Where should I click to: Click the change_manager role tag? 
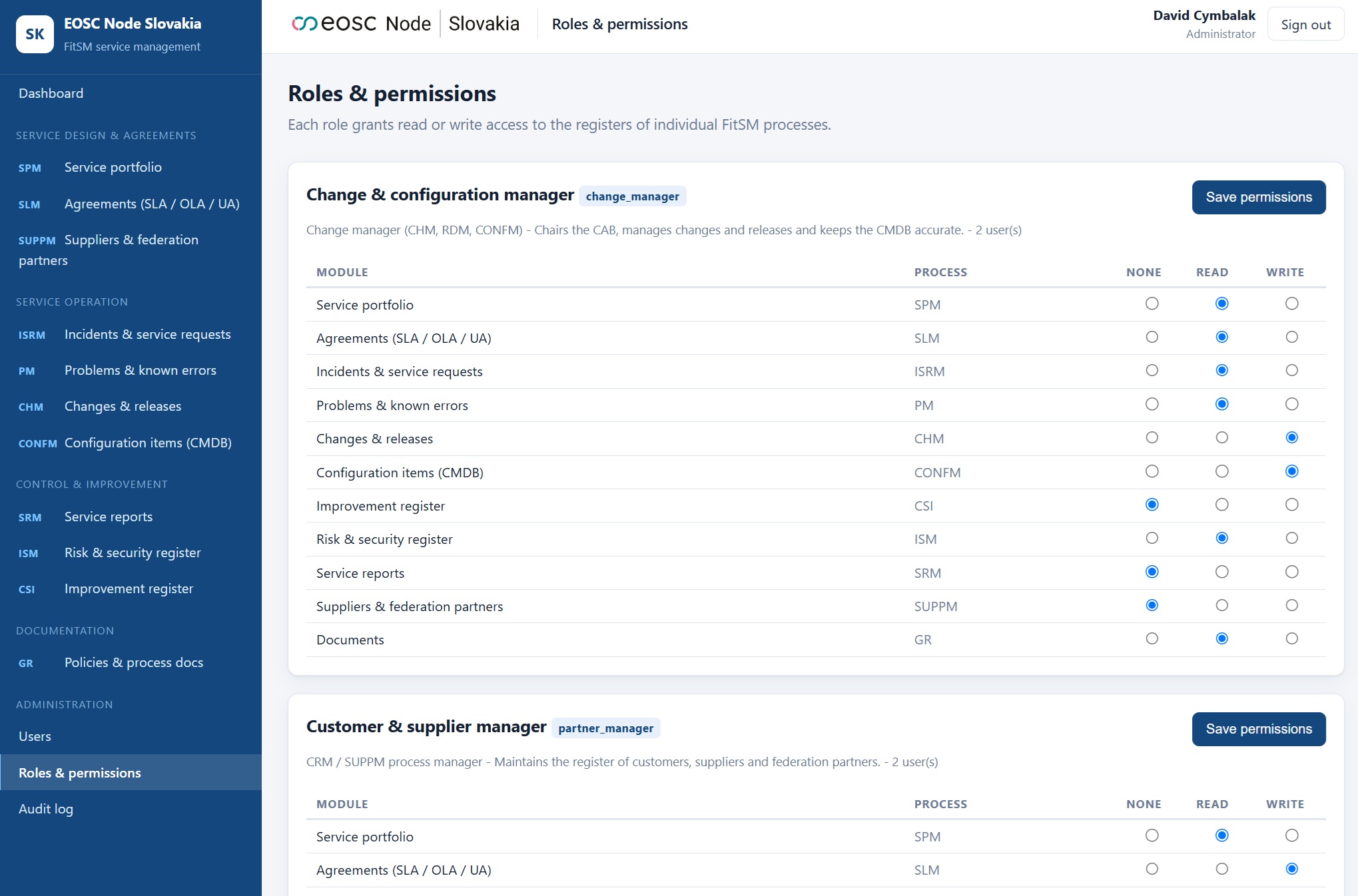[x=632, y=196]
